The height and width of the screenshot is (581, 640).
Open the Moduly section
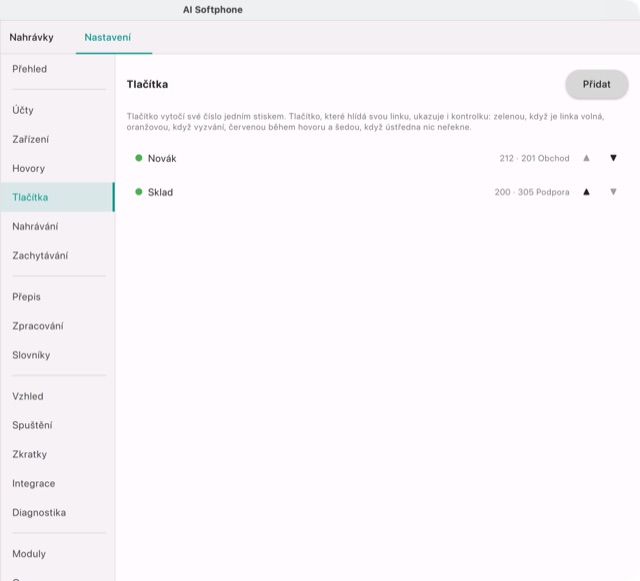click(57, 554)
